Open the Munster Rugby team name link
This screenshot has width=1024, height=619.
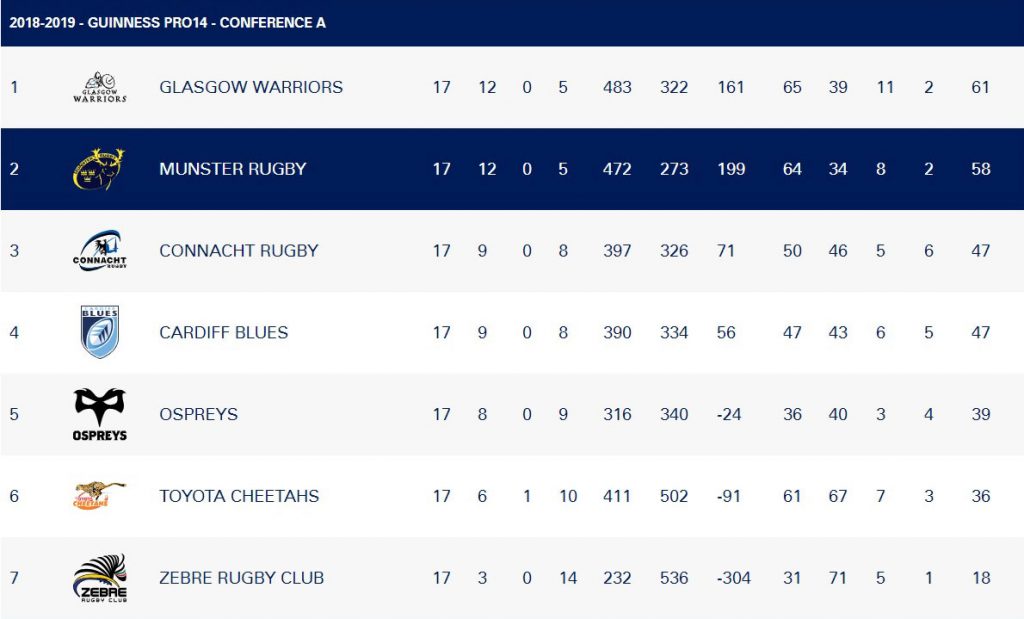pos(232,169)
